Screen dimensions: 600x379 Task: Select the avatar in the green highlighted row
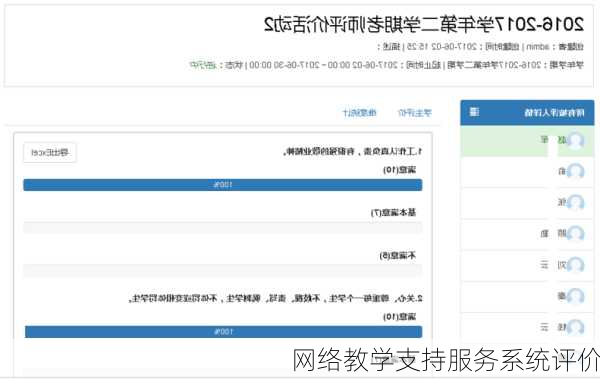click(x=575, y=140)
